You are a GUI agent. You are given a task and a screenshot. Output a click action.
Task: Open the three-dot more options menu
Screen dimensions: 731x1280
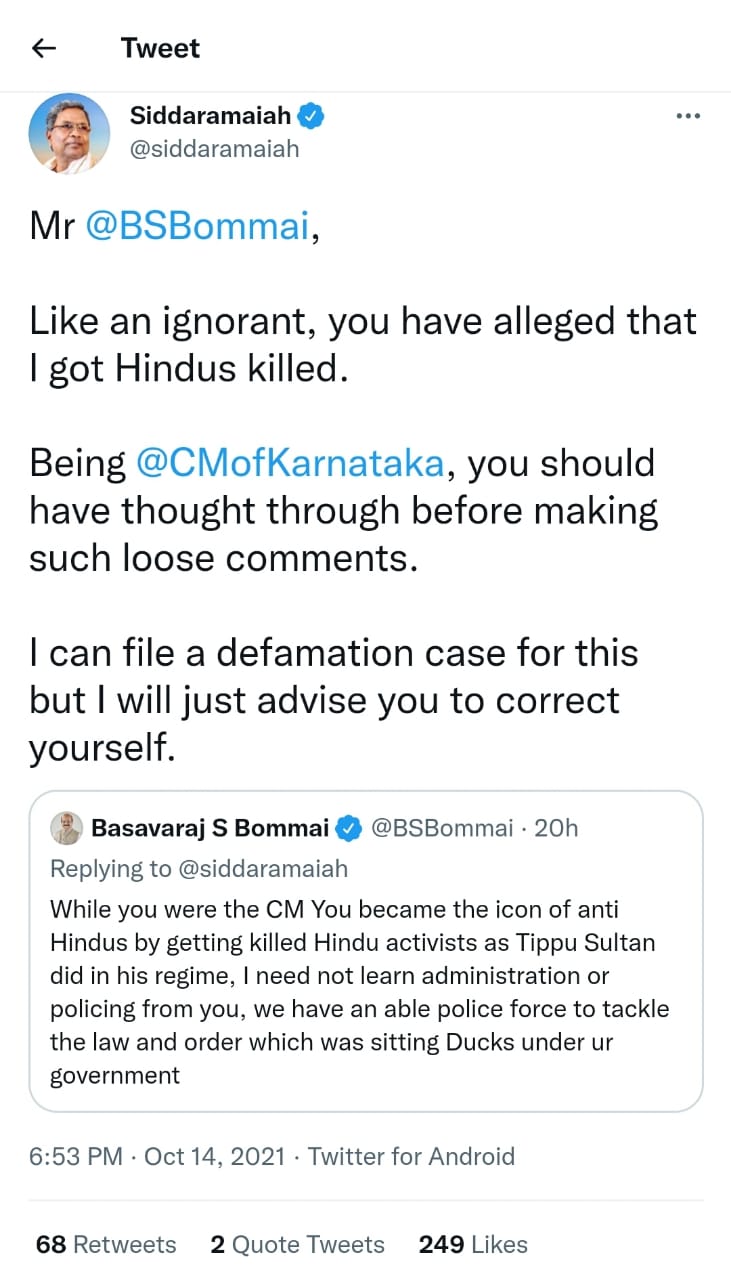tap(688, 117)
